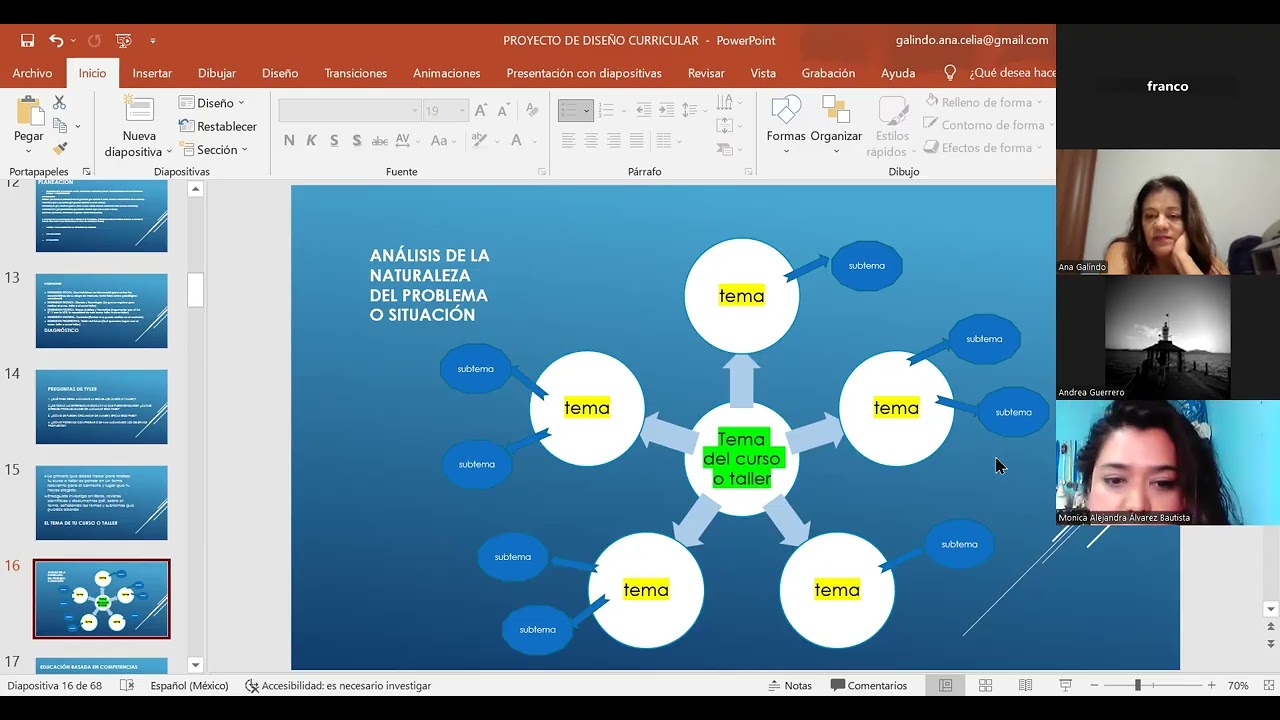Open the Archivo tab
This screenshot has width=1280, height=720.
pyautogui.click(x=32, y=73)
